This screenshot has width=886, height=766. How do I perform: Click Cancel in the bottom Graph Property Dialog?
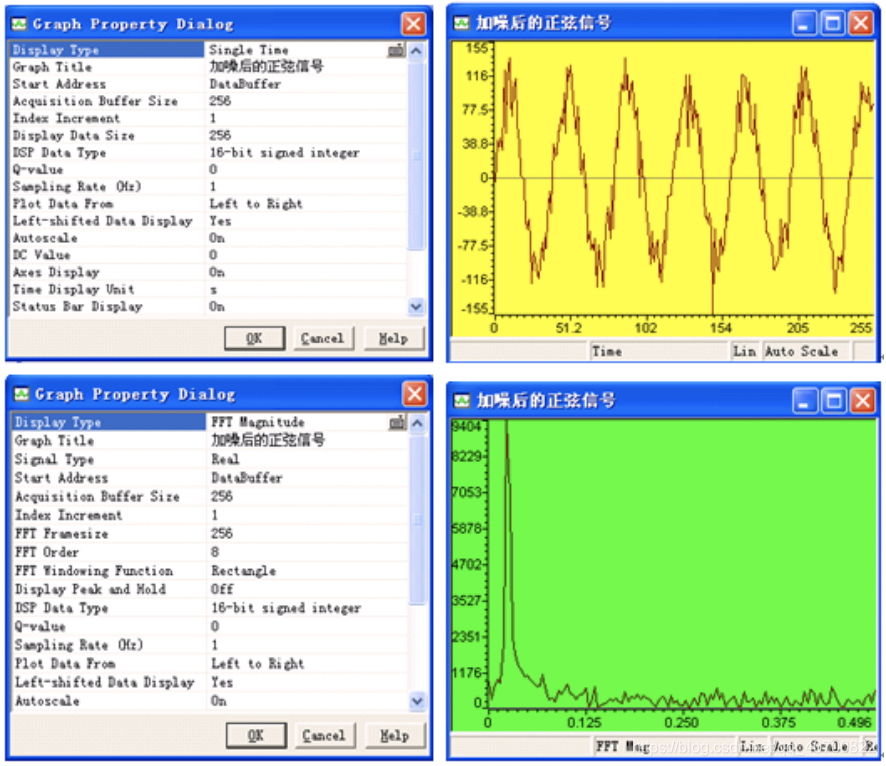point(324,735)
